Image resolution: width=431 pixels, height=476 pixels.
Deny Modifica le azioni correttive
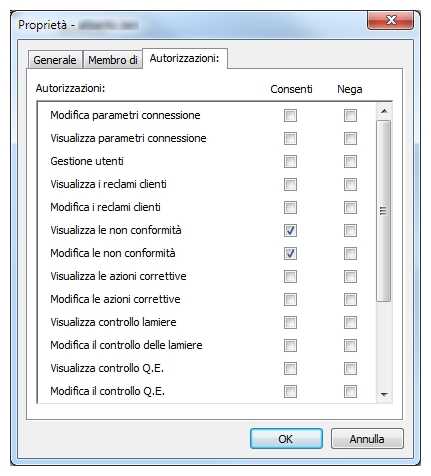pos(350,299)
